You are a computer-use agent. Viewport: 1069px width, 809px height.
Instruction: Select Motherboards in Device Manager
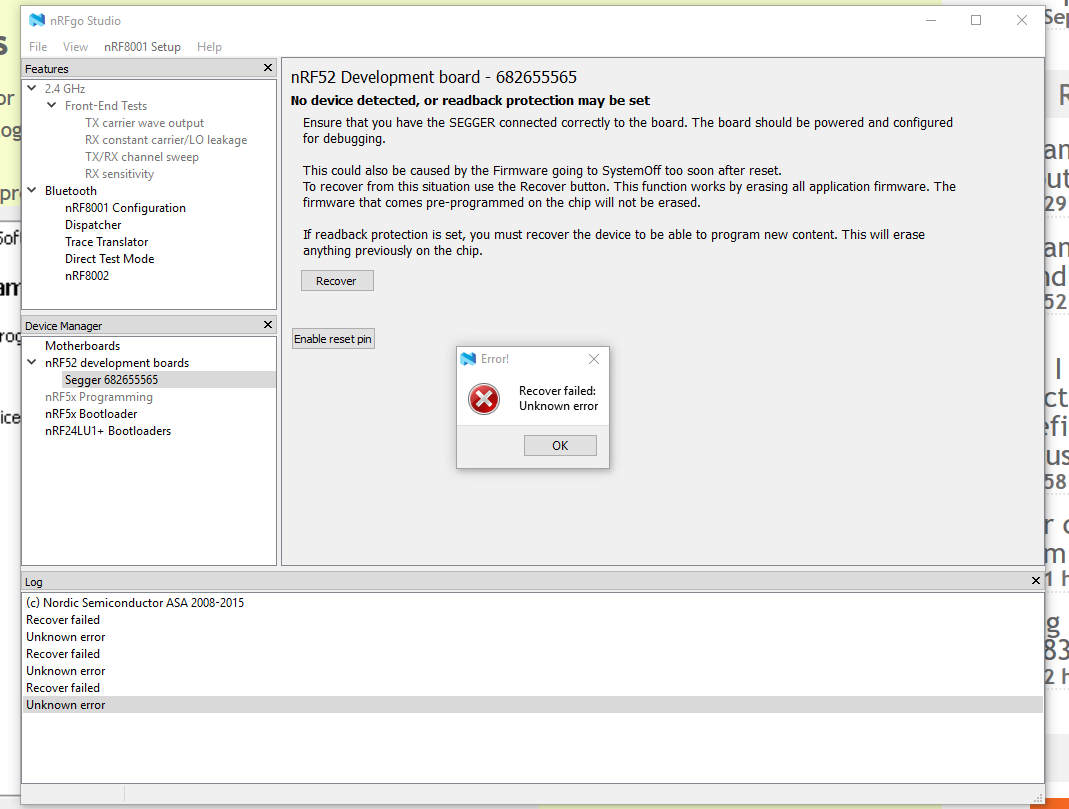[x=82, y=346]
